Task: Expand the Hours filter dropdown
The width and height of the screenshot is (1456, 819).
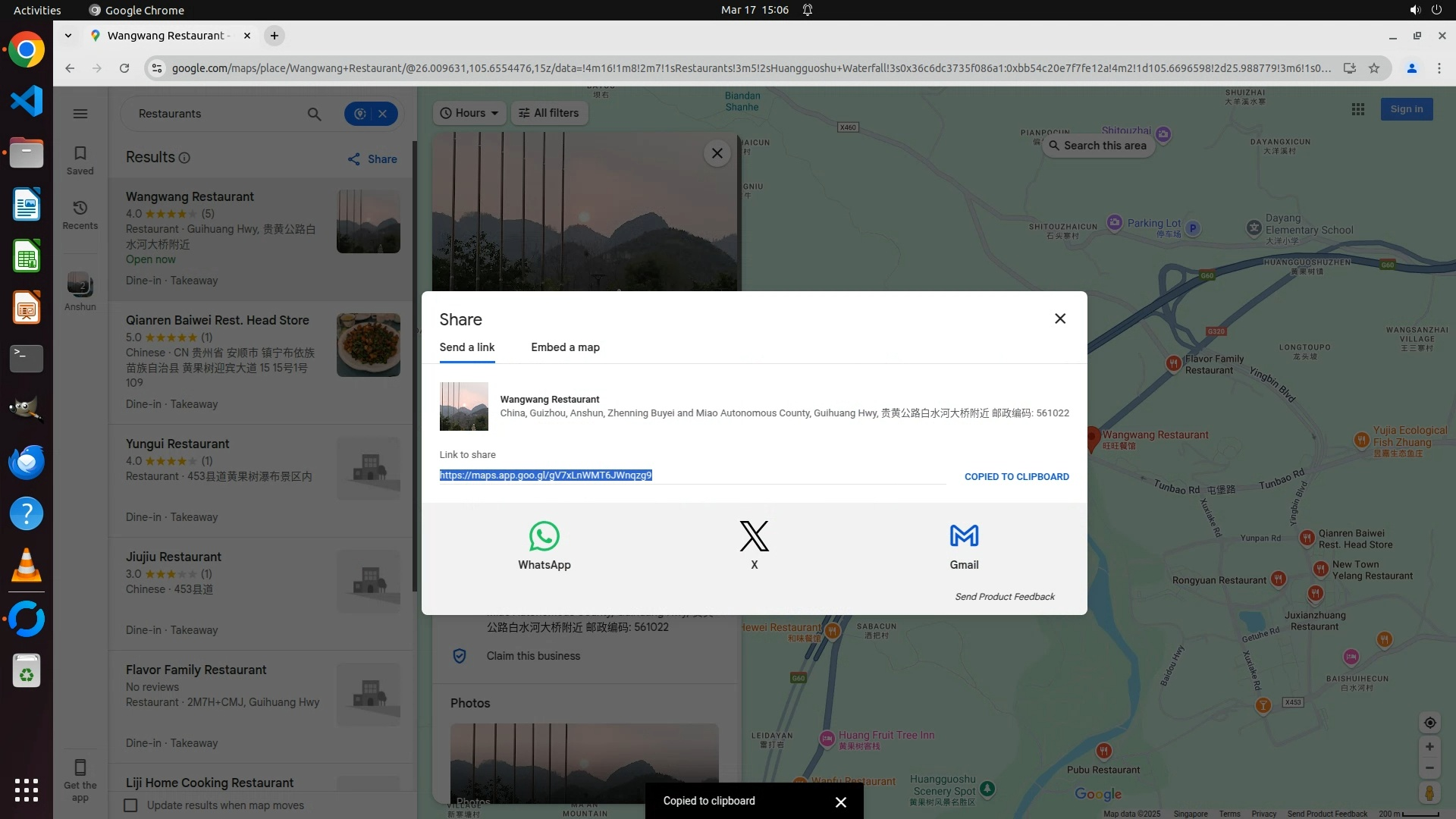Action: (469, 113)
